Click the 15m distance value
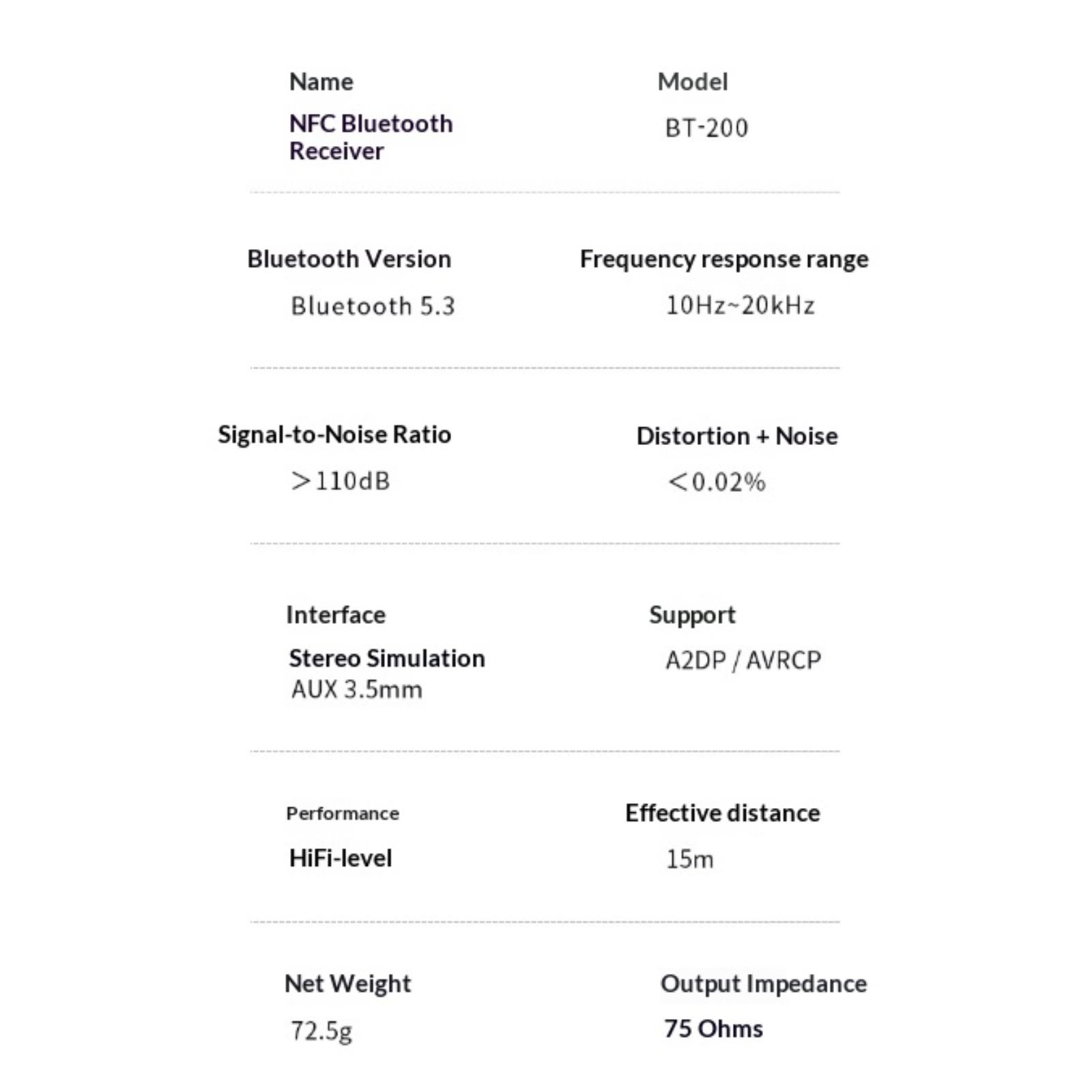This screenshot has height=1092, width=1092. (x=690, y=859)
